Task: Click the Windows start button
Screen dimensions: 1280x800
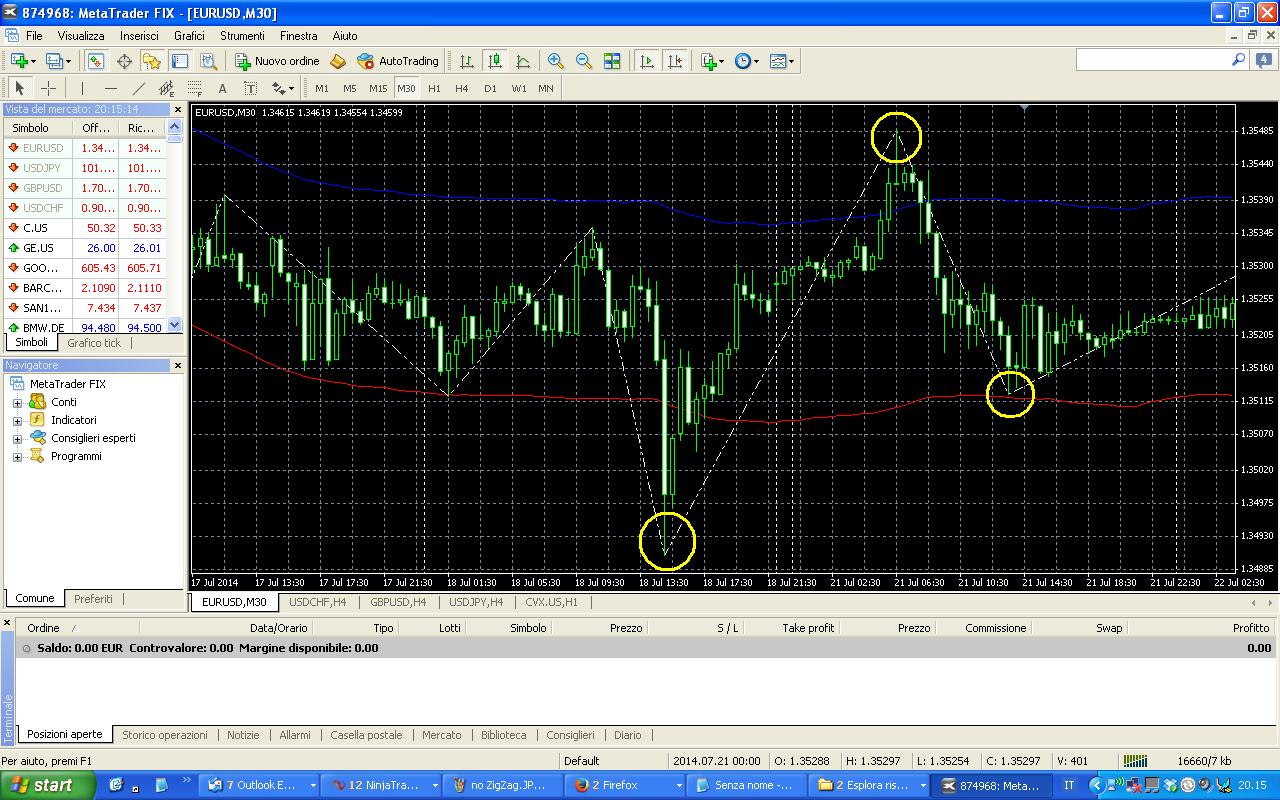Action: [48, 785]
